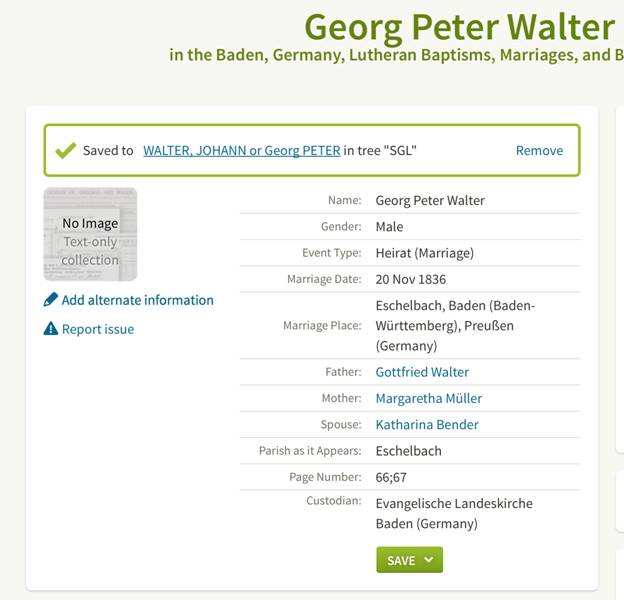Viewport: 624px width, 600px height.
Task: Click the 'No Image' text-only collection thumbnail
Action: click(90, 234)
